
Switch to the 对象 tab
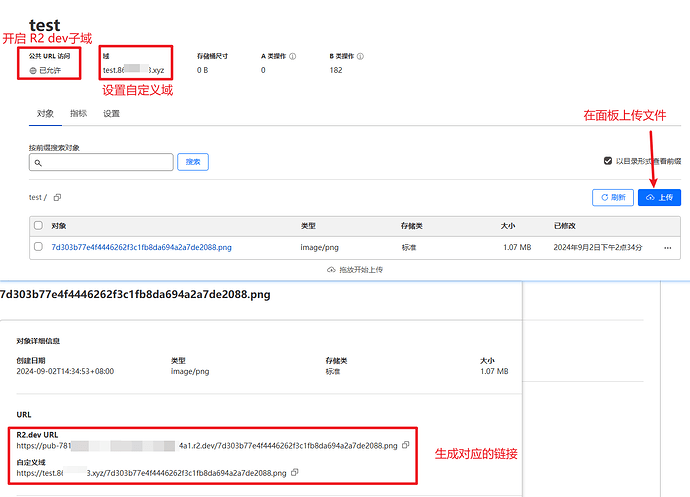pos(45,114)
